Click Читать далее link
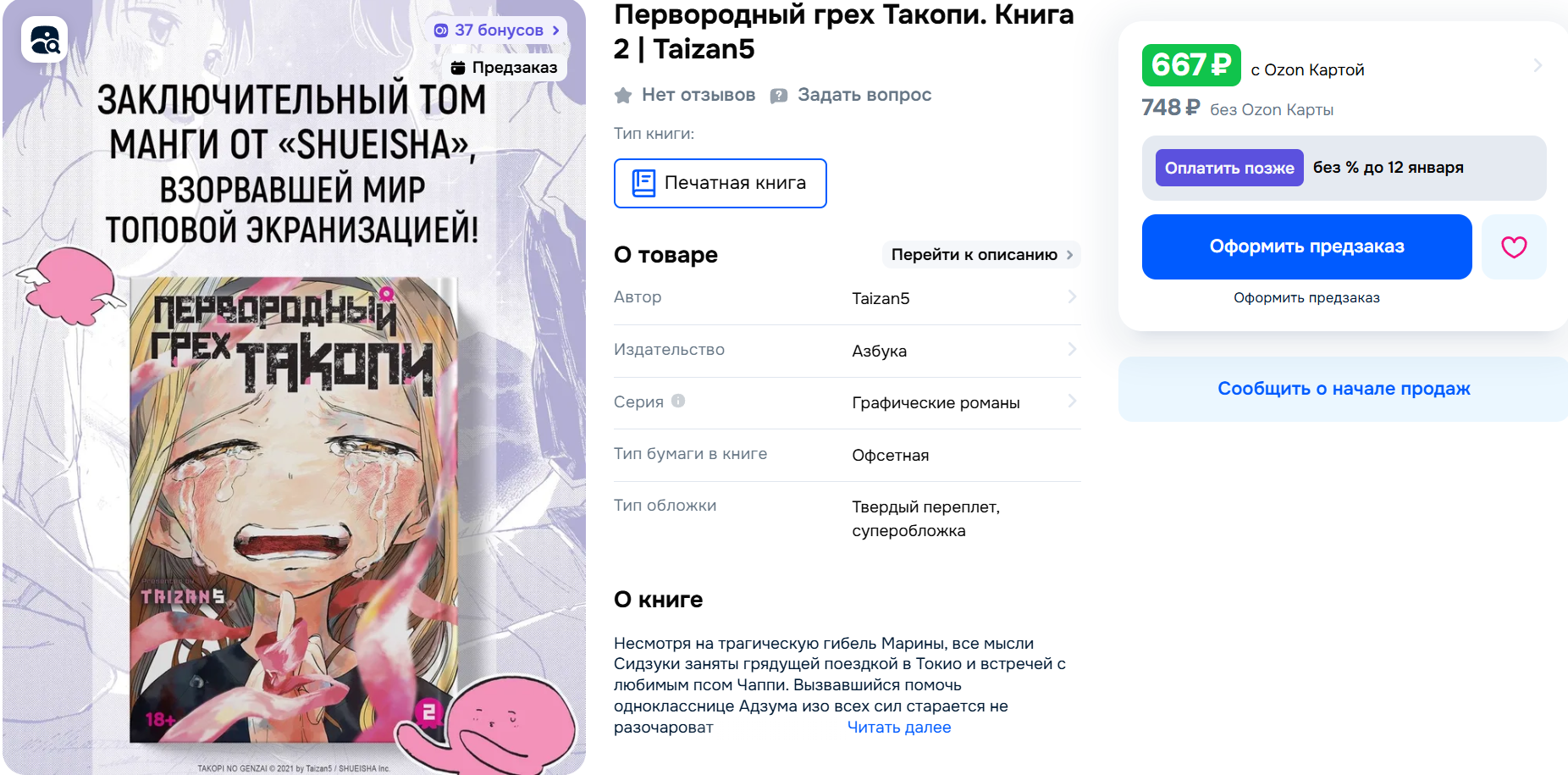The width and height of the screenshot is (1568, 775). [899, 728]
